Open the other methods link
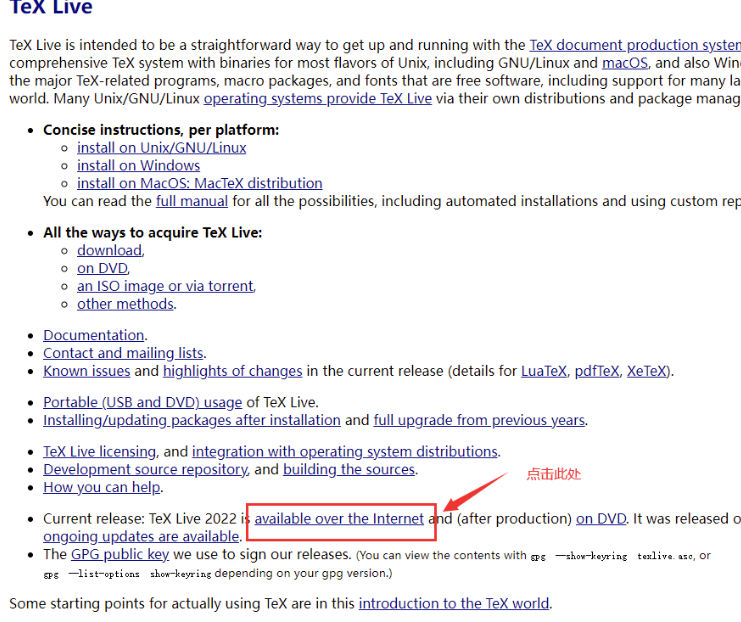741x622 pixels. [125, 304]
